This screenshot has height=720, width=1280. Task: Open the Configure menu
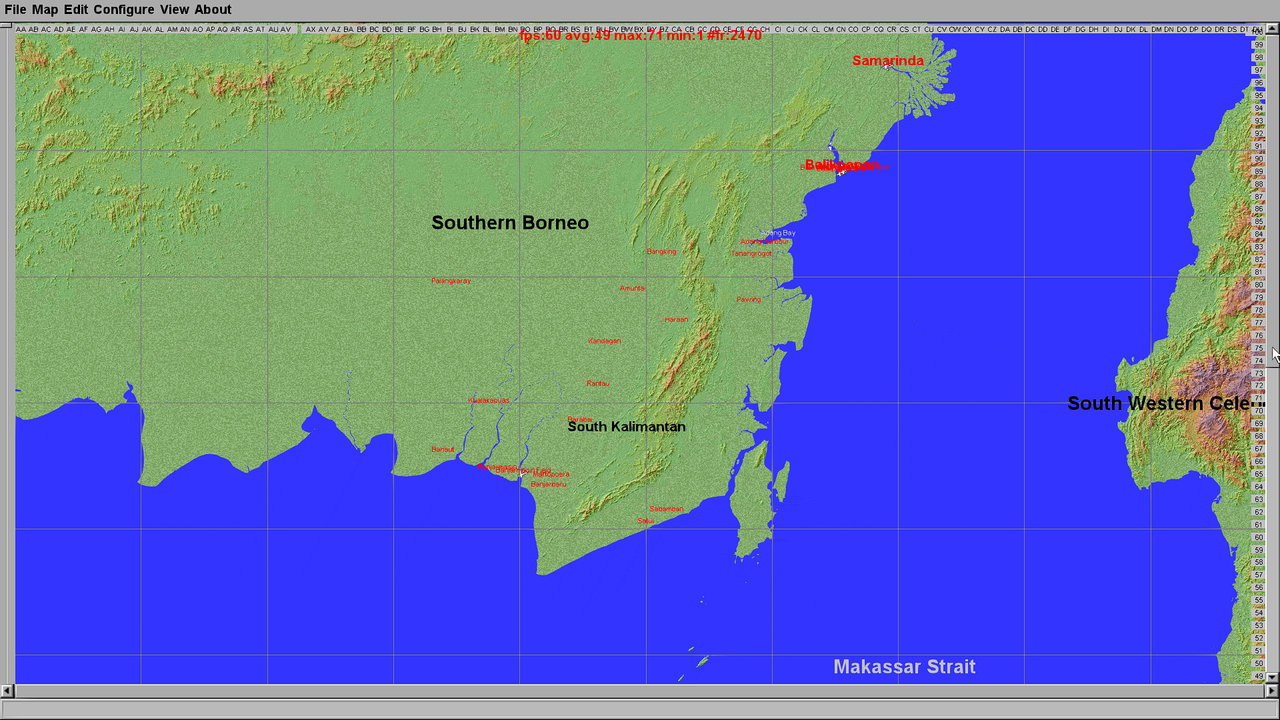(x=124, y=10)
